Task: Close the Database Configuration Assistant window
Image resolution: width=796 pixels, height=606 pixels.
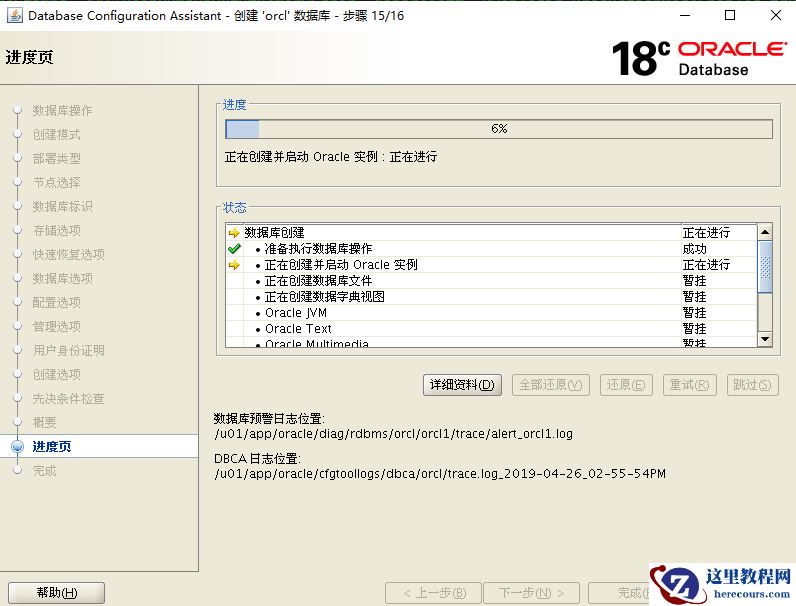Action: click(776, 15)
